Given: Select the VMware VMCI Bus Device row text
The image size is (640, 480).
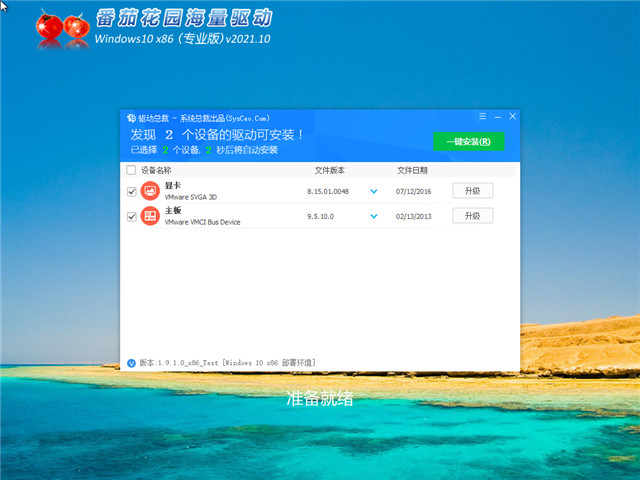Looking at the screenshot, I should pyautogui.click(x=202, y=222).
